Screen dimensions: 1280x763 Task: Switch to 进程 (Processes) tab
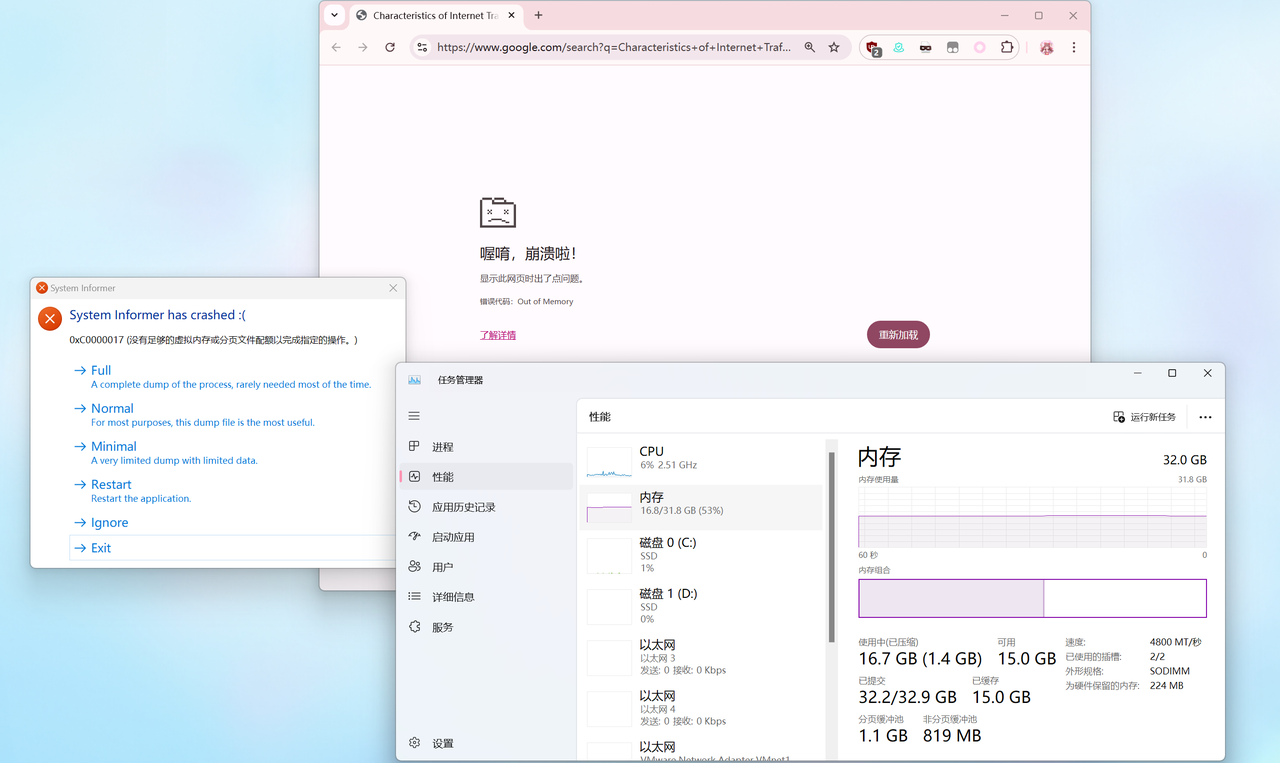coord(442,447)
